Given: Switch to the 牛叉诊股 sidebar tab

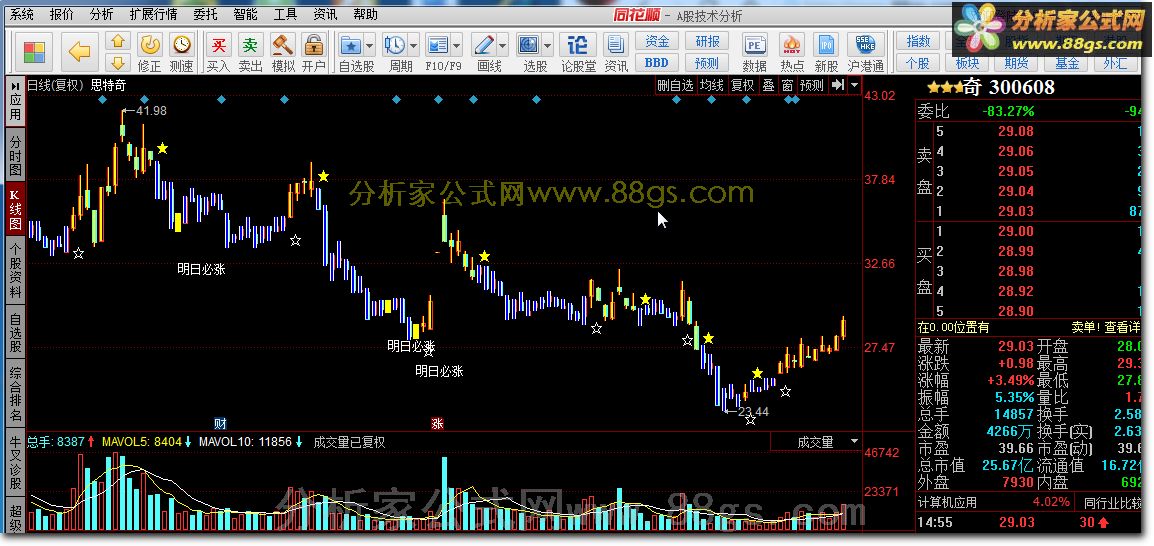Looking at the screenshot, I should coord(15,464).
